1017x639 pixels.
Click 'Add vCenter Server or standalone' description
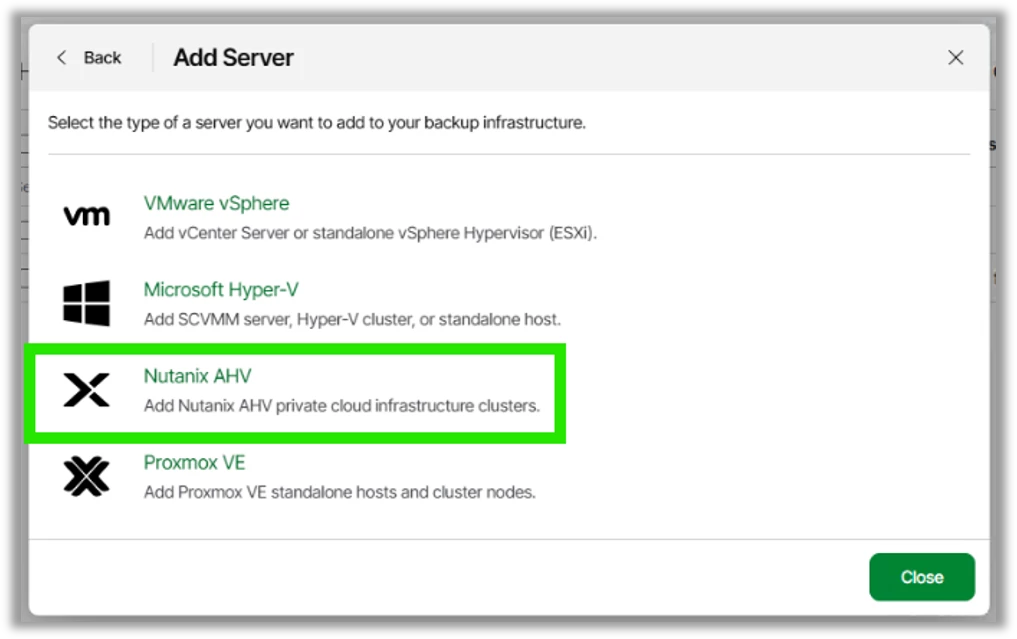370,233
